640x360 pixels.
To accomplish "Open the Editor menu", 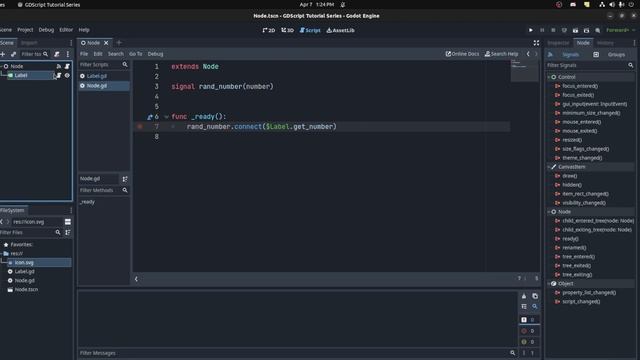I will 66,30.
